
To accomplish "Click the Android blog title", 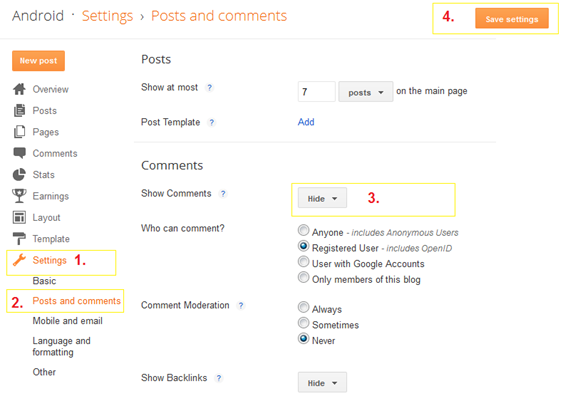I will 38,16.
